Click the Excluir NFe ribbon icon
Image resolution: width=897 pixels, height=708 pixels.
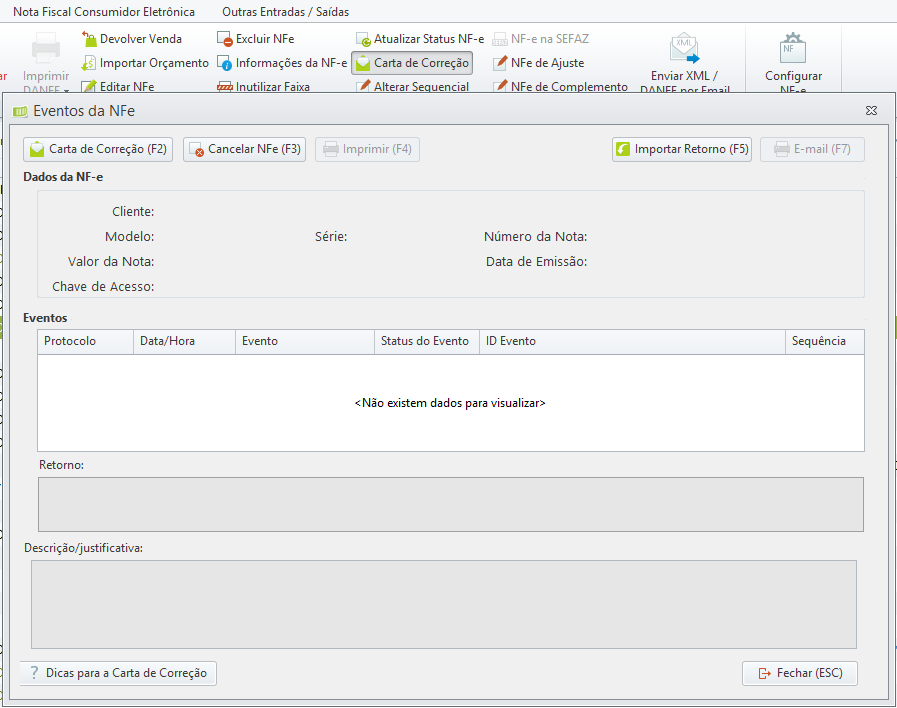[x=225, y=39]
